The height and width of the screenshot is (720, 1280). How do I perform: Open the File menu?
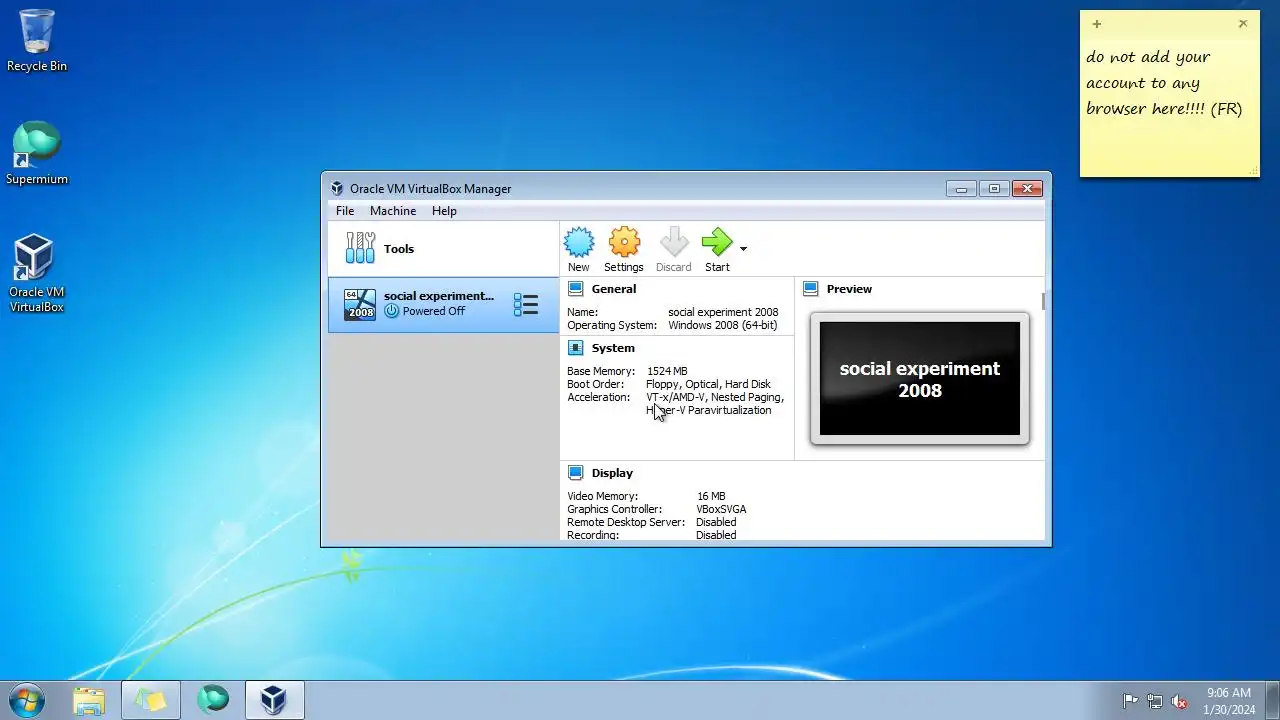point(345,211)
